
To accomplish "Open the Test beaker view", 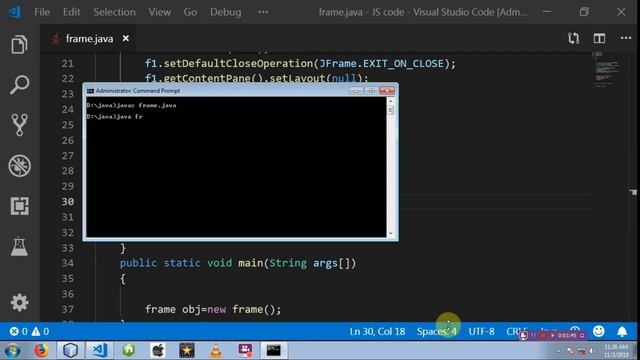I will 19,247.
